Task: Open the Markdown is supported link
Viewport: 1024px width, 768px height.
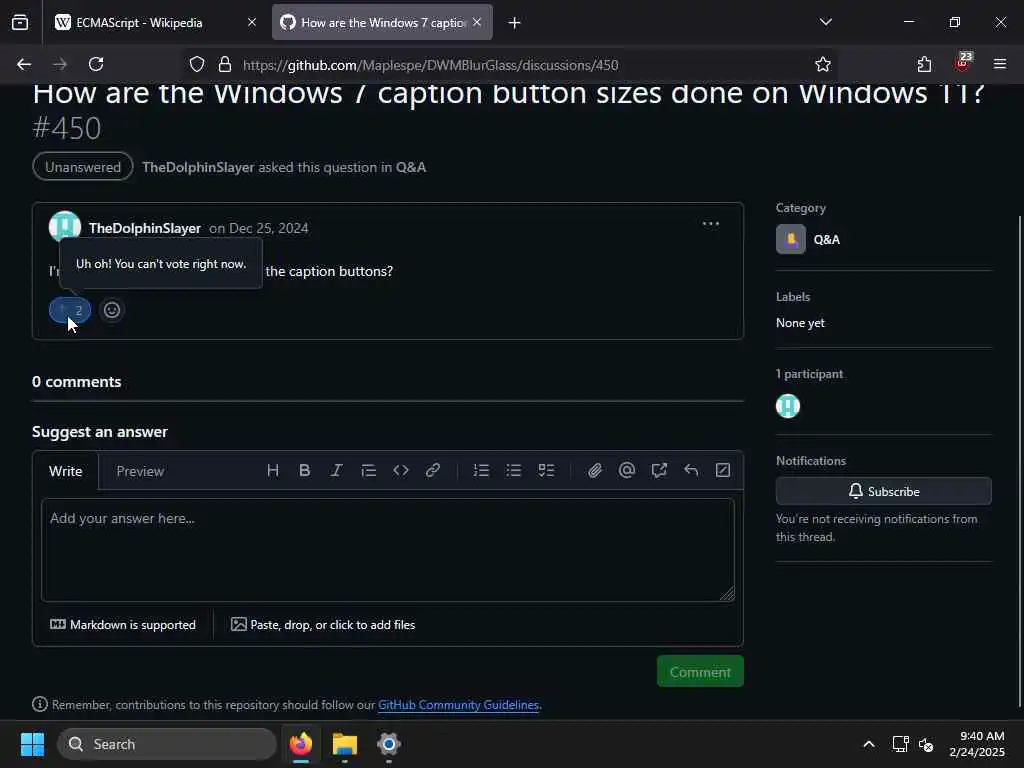Action: click(x=123, y=625)
